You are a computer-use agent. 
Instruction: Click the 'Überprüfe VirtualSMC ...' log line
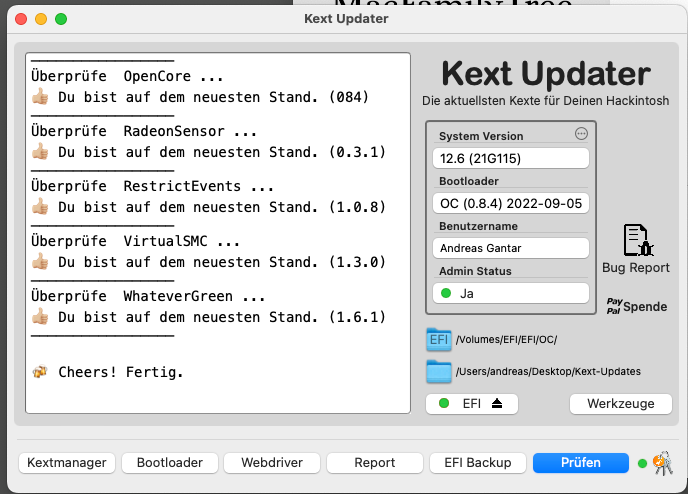click(136, 241)
